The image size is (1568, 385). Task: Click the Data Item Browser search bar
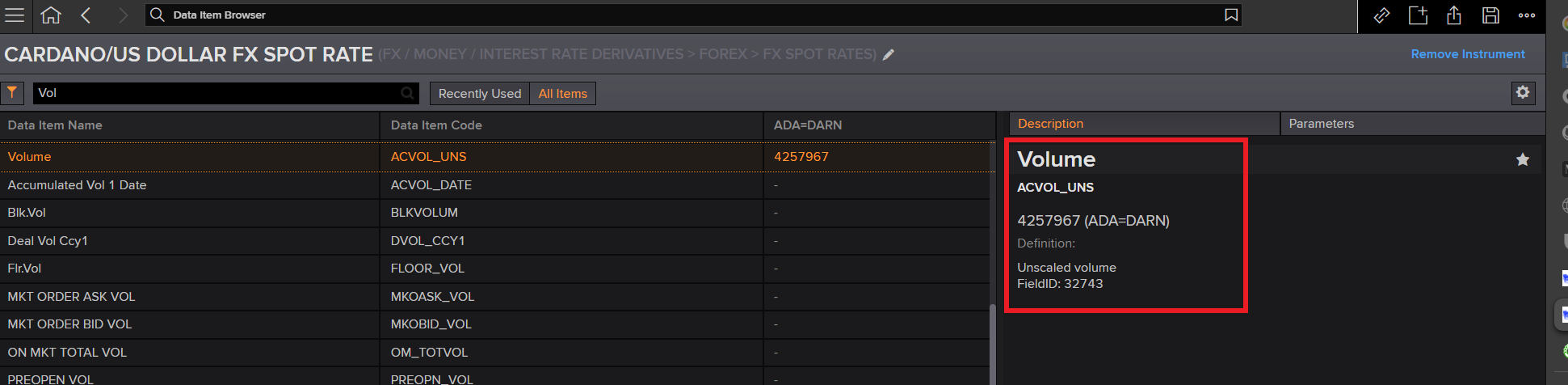(693, 15)
